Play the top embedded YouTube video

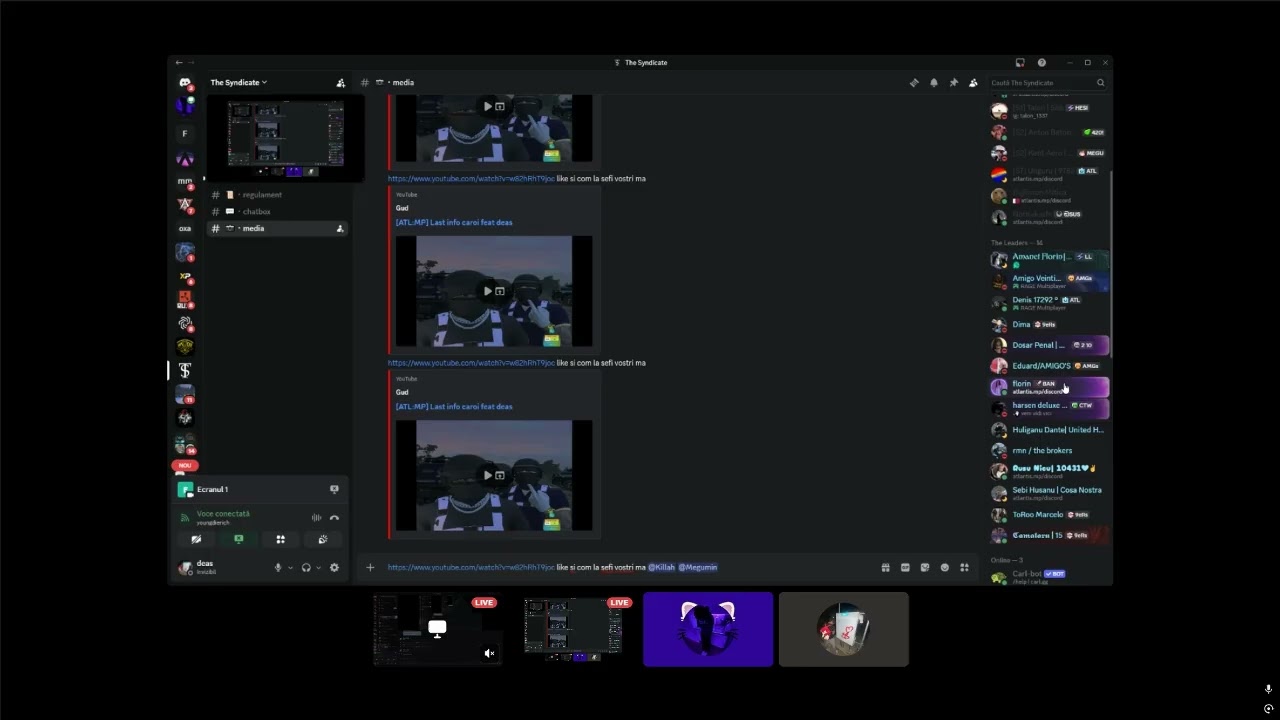487,106
